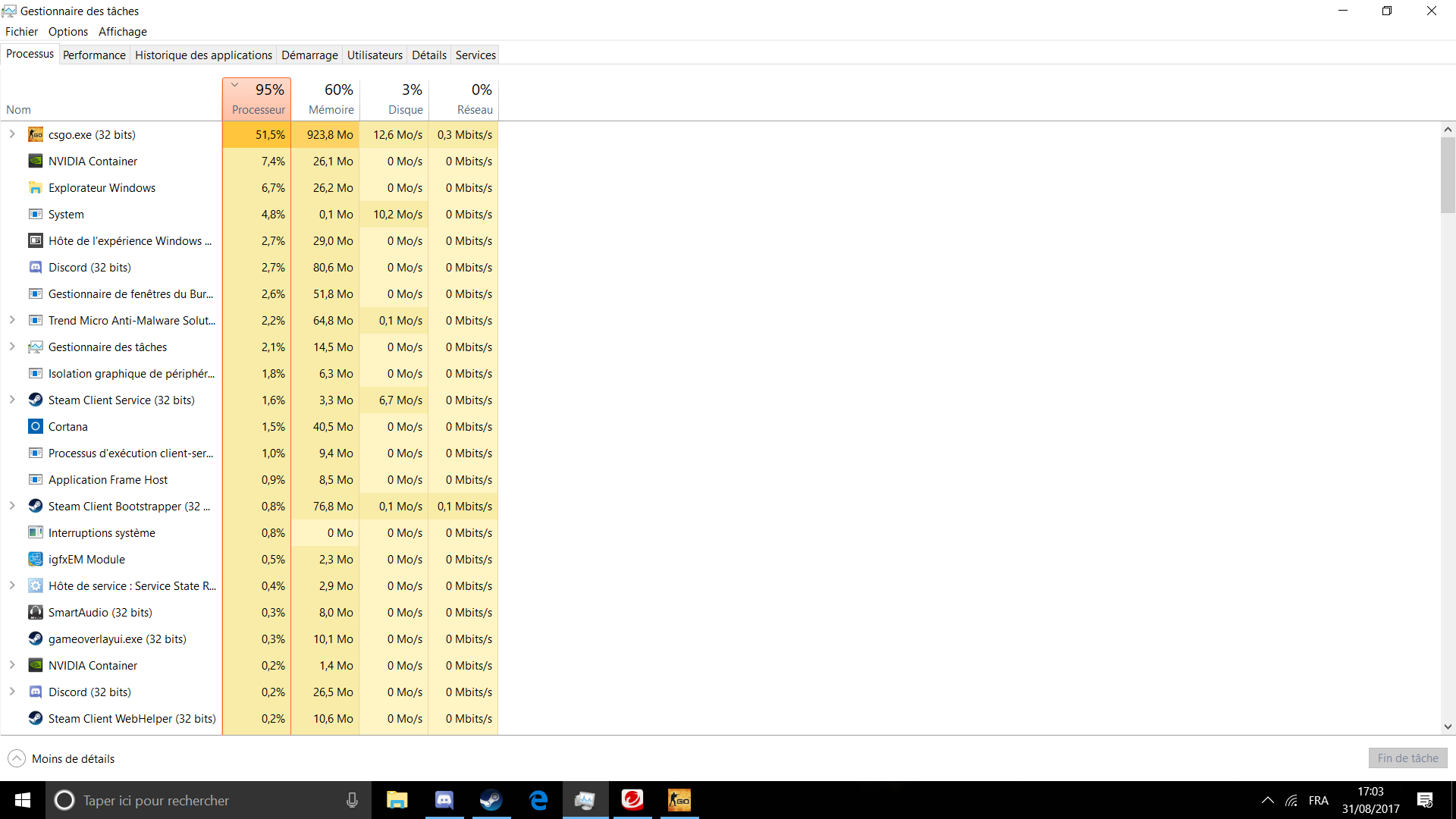Sort by Mémoire column header
The image size is (1456, 819).
[x=325, y=99]
